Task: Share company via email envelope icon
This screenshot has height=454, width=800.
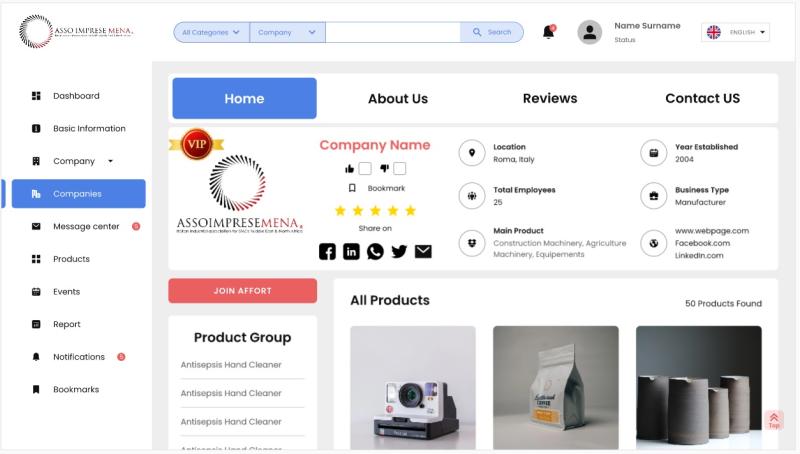Action: [x=423, y=251]
